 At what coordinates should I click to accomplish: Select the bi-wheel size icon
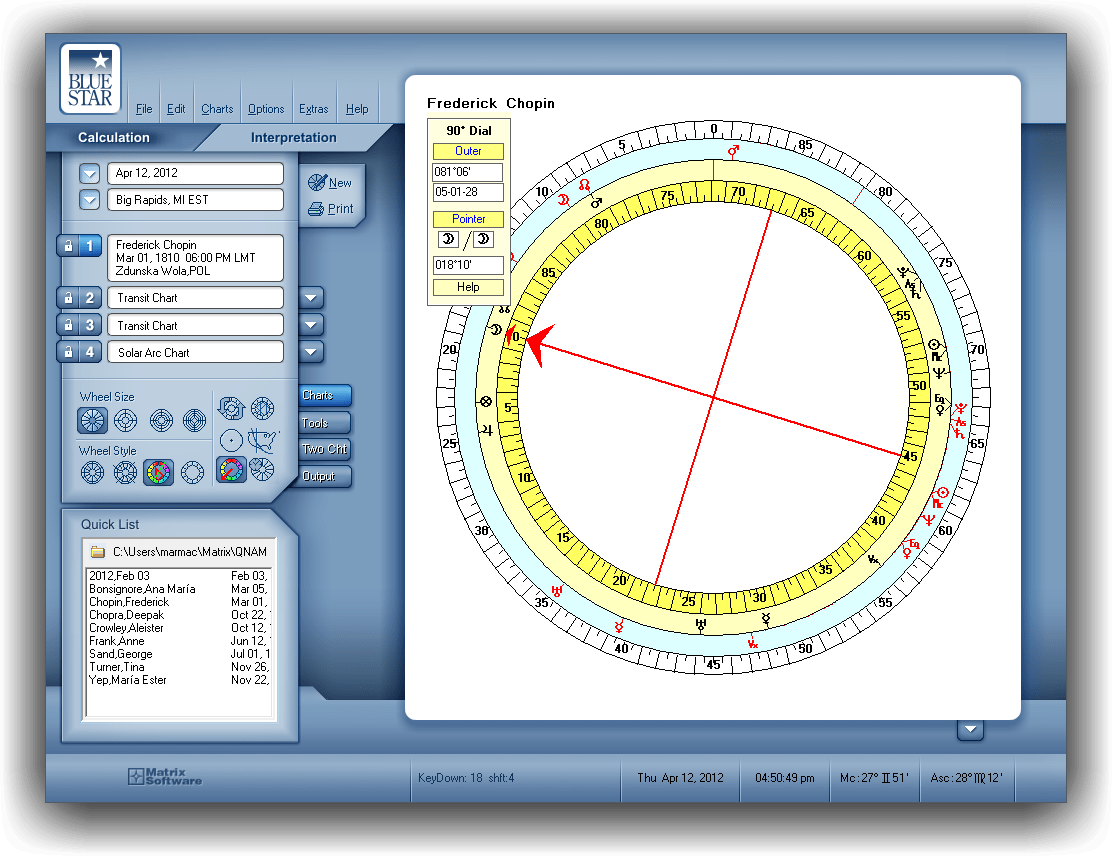pyautogui.click(x=126, y=421)
